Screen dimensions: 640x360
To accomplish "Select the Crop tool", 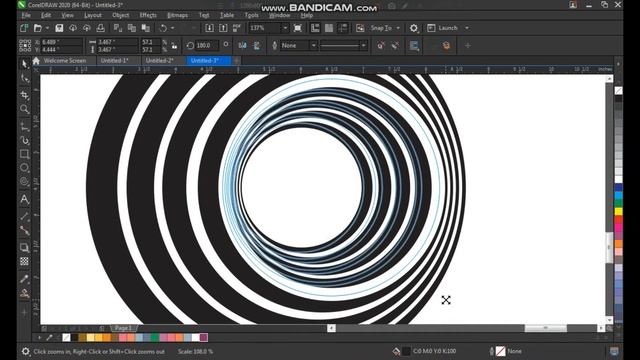I will click(24, 95).
